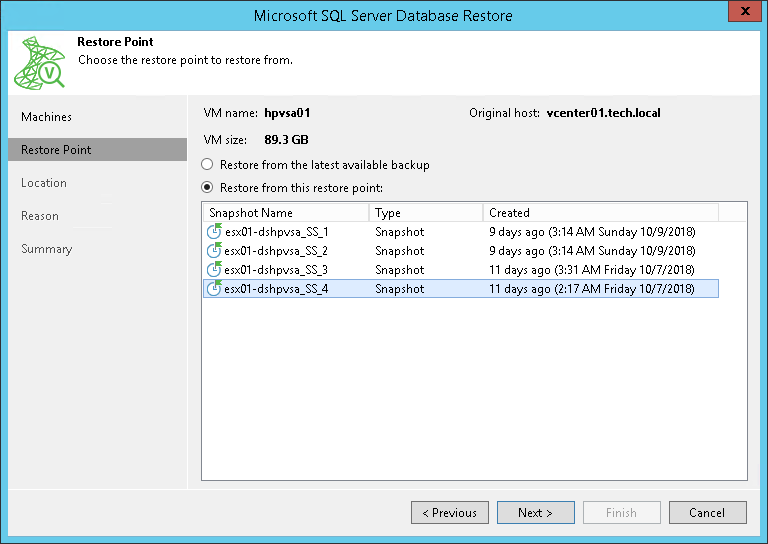Select the esx01-dshpvsa_SS_4 row name
This screenshot has height=544, width=768.
point(276,289)
